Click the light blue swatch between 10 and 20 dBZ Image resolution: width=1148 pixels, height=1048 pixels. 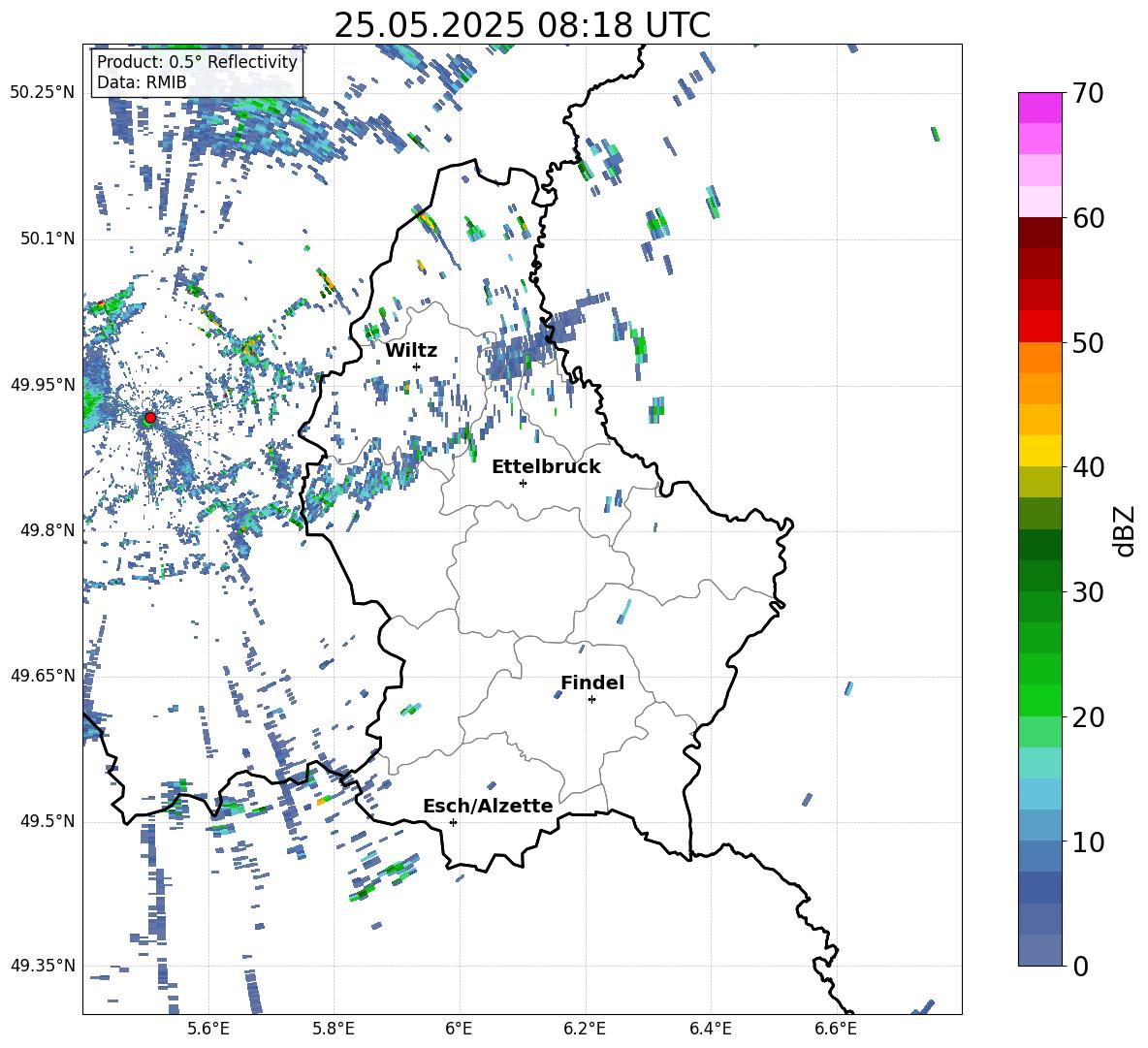pos(1039,794)
